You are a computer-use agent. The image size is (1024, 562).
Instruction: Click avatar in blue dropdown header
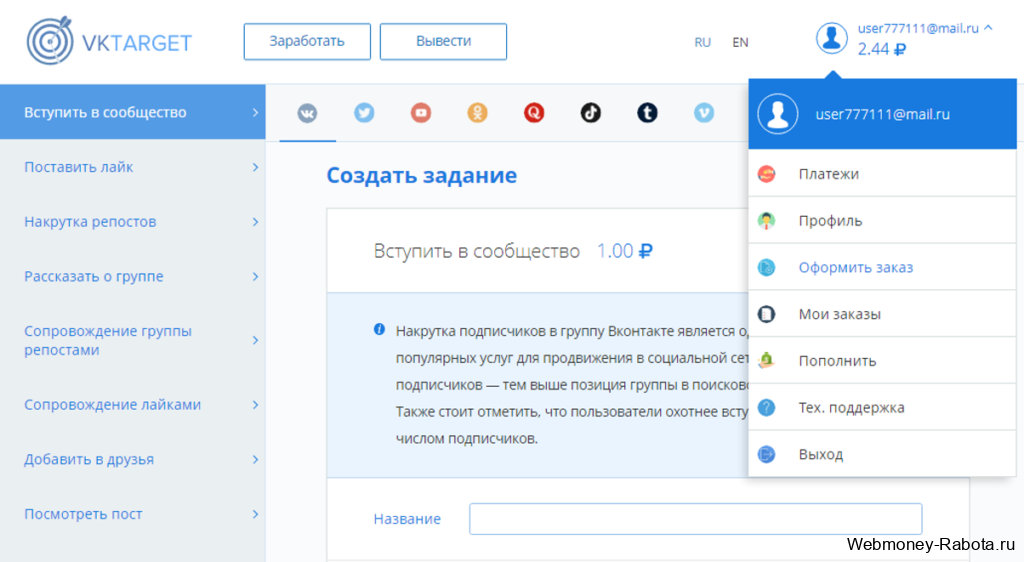pos(778,114)
